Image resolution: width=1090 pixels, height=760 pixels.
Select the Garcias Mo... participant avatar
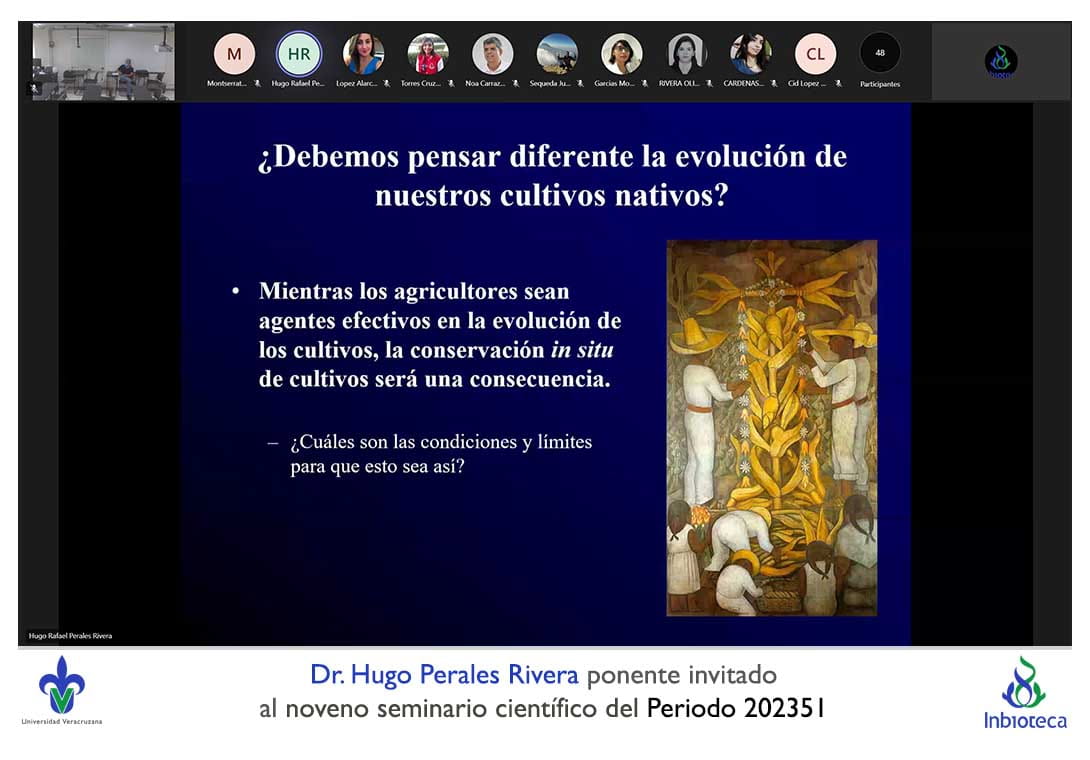pyautogui.click(x=622, y=54)
